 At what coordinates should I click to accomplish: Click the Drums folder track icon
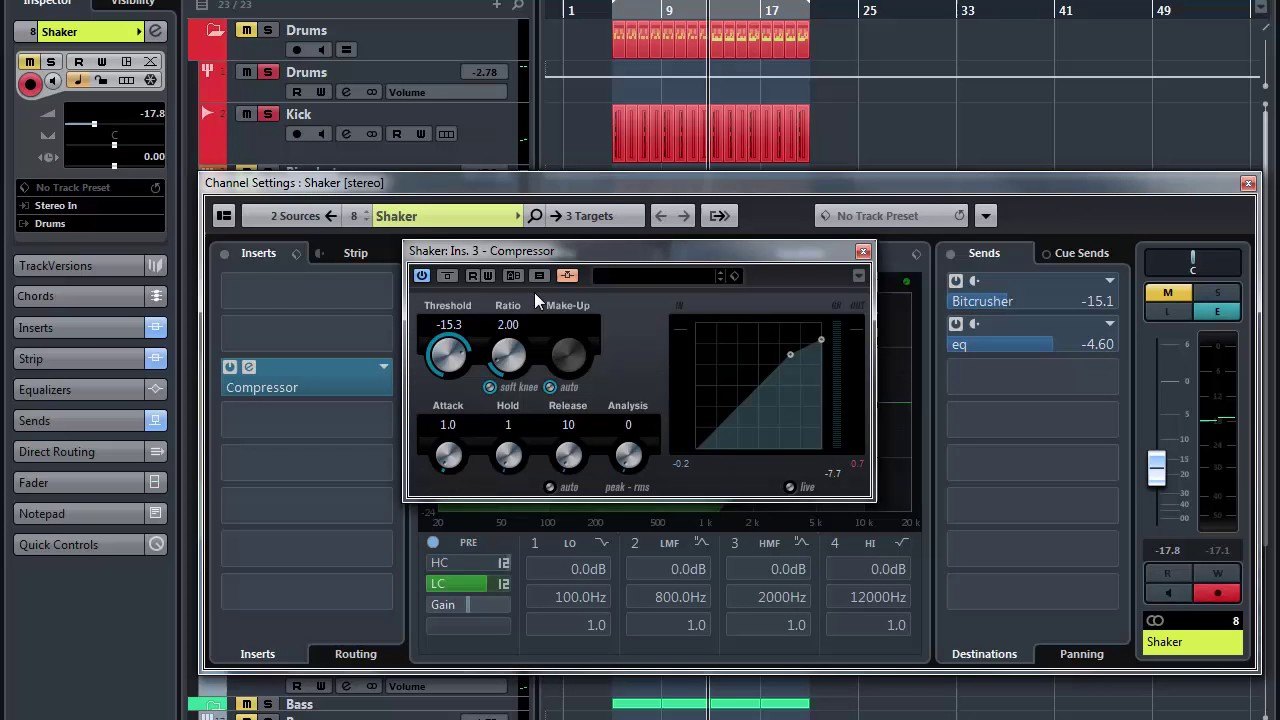pos(215,31)
